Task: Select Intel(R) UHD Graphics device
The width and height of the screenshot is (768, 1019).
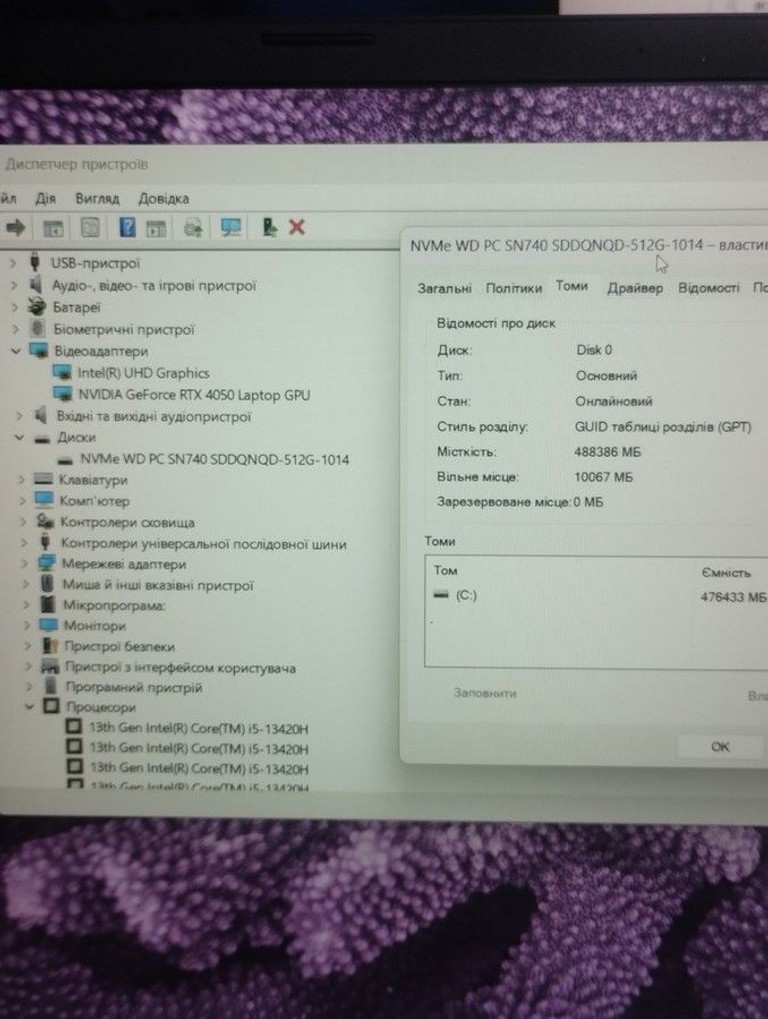Action: 143,373
